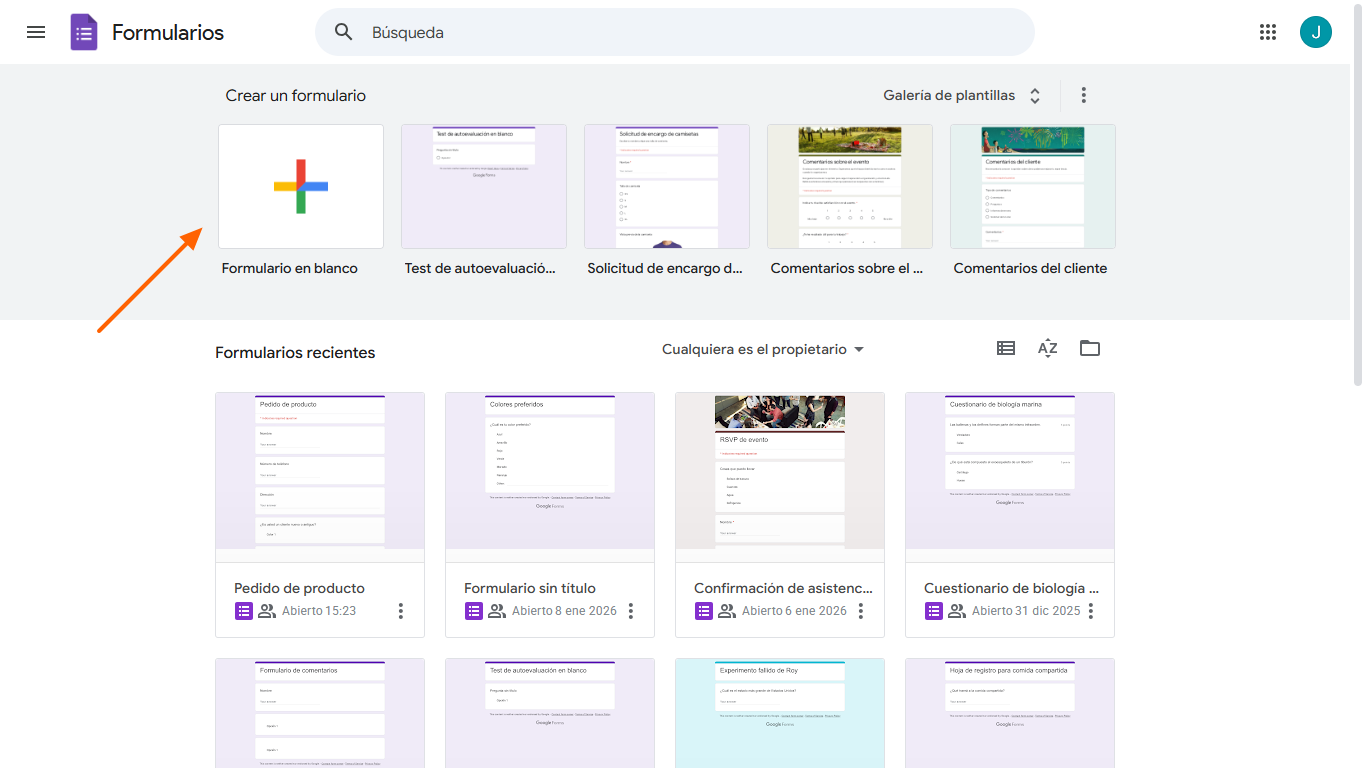Open the Comentarios del cliente template
Screen dimensions: 1366x768
[1032, 186]
